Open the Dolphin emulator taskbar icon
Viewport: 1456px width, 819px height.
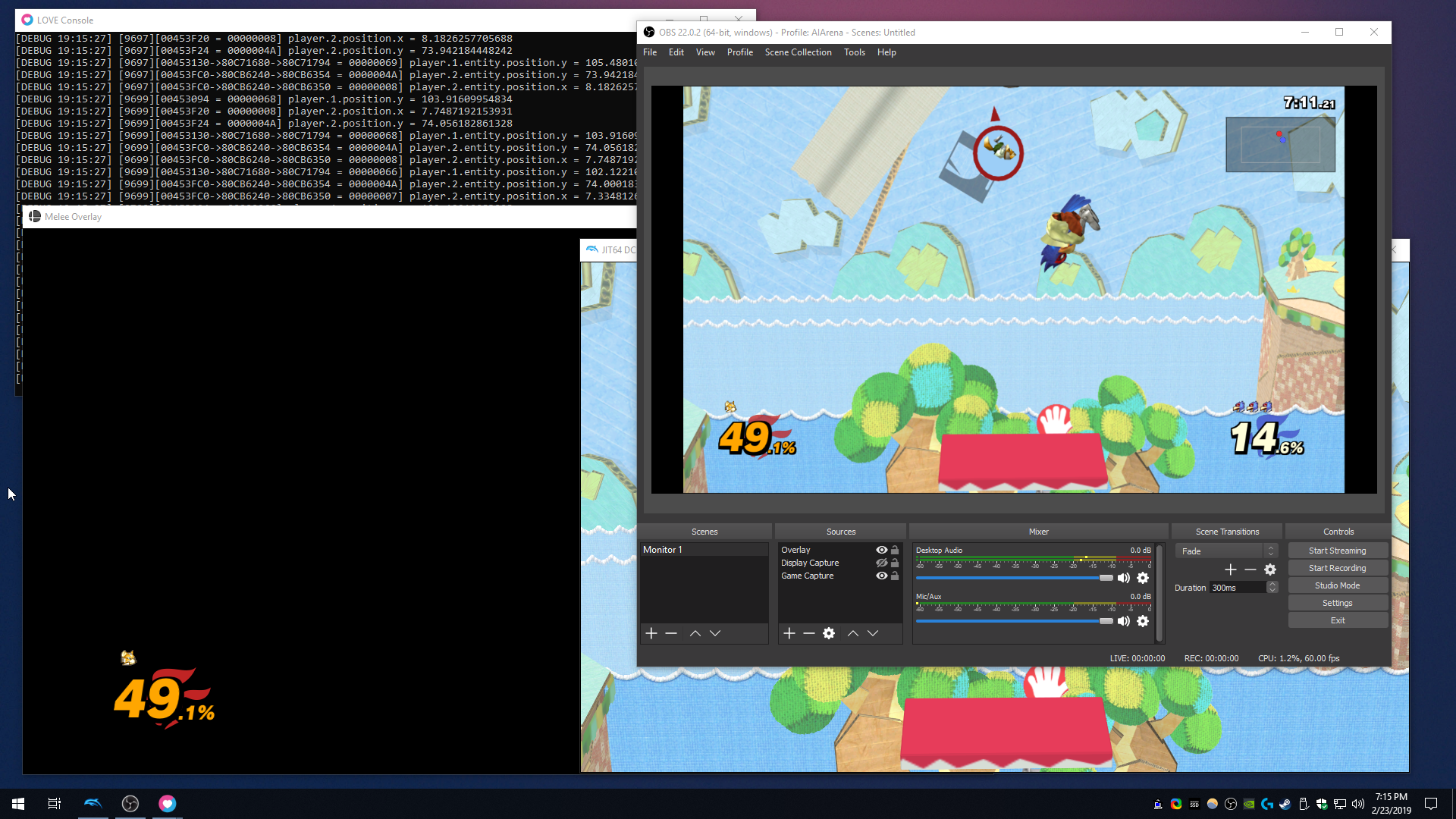(93, 803)
